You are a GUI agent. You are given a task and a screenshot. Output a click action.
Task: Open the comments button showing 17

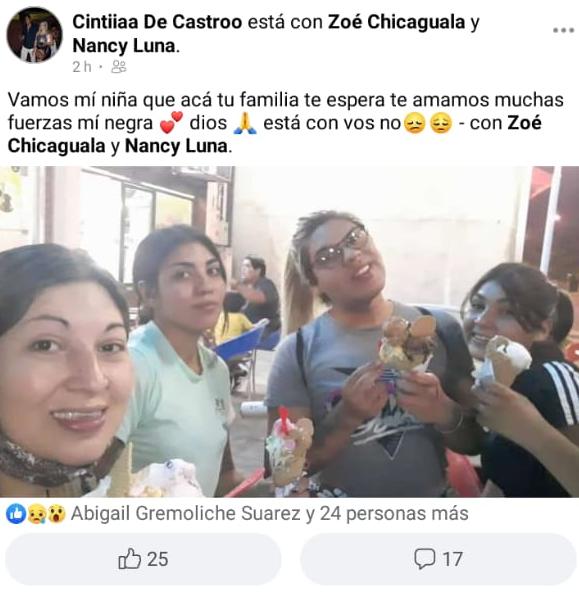coord(438,559)
